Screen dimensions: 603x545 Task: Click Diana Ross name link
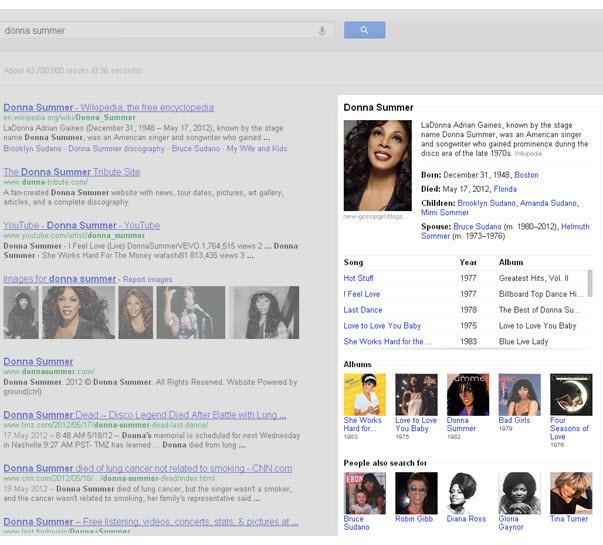click(x=466, y=519)
